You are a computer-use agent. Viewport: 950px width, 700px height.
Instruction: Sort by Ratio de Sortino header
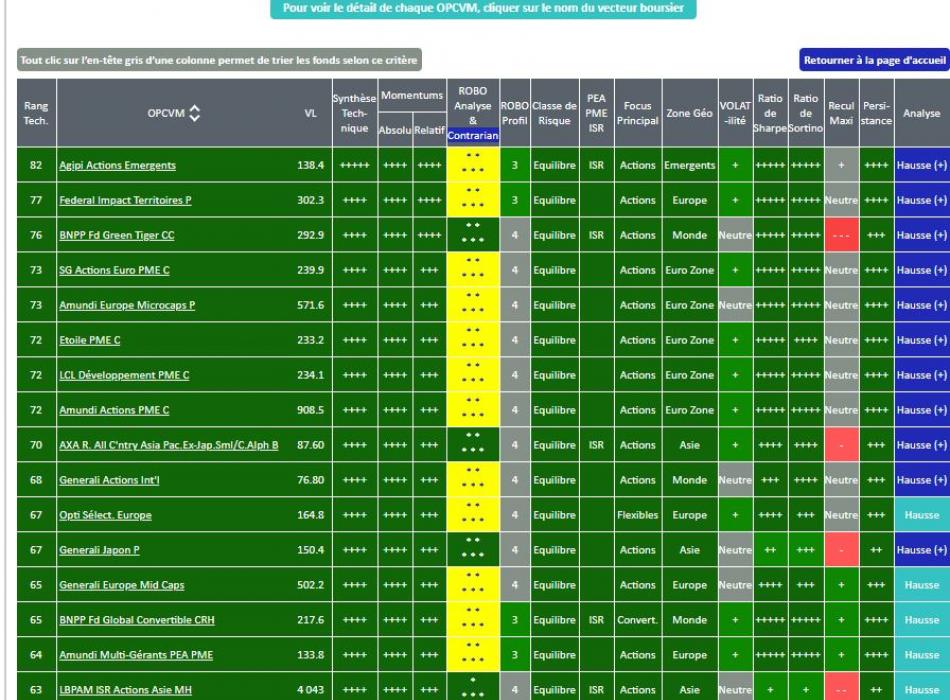pos(806,113)
